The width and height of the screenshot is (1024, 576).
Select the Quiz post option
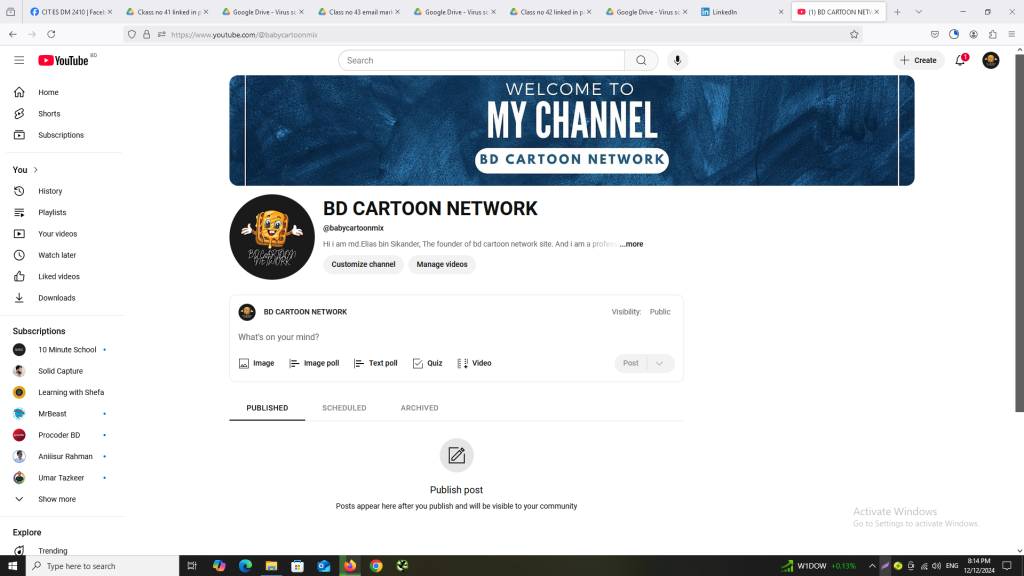427,363
